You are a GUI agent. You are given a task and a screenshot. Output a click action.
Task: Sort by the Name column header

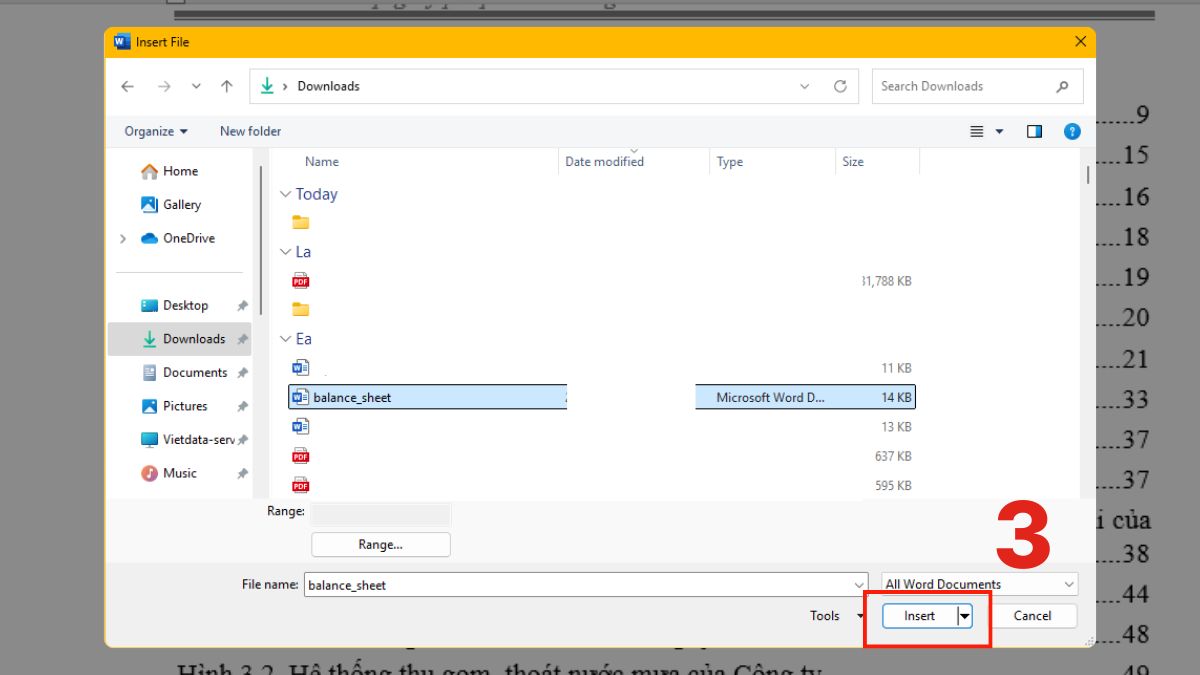coord(322,161)
